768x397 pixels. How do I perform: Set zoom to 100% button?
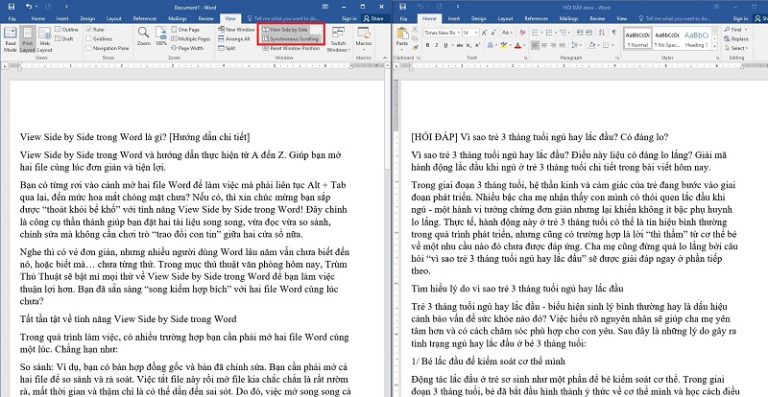(x=161, y=37)
